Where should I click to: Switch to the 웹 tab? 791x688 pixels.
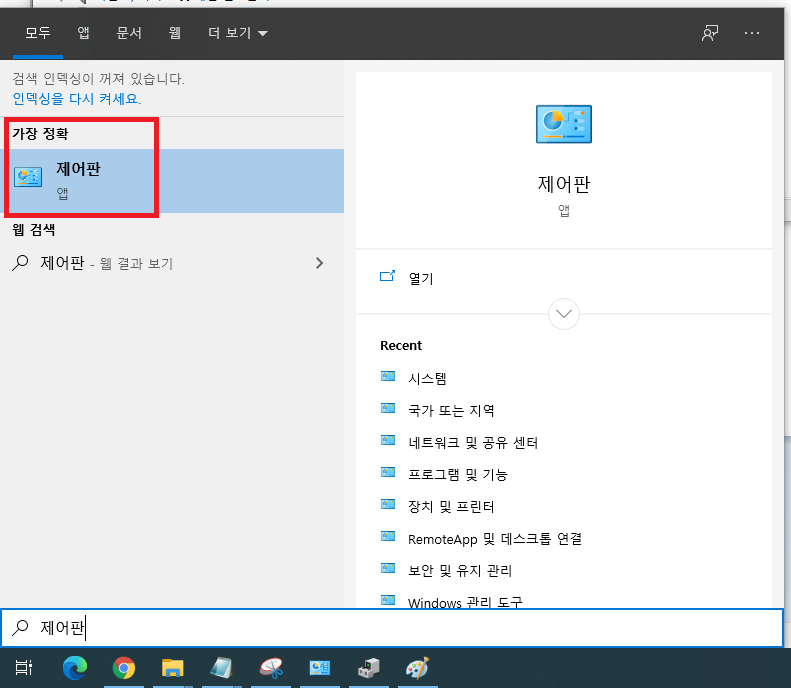[x=175, y=33]
